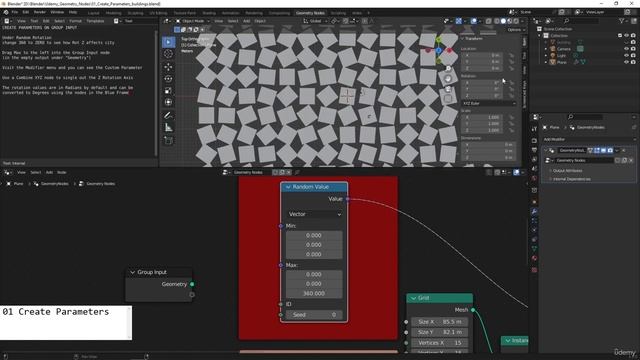Viewport: 640px width, 360px height.
Task: Open Random Value data type Vector dropdown
Action: coord(314,214)
